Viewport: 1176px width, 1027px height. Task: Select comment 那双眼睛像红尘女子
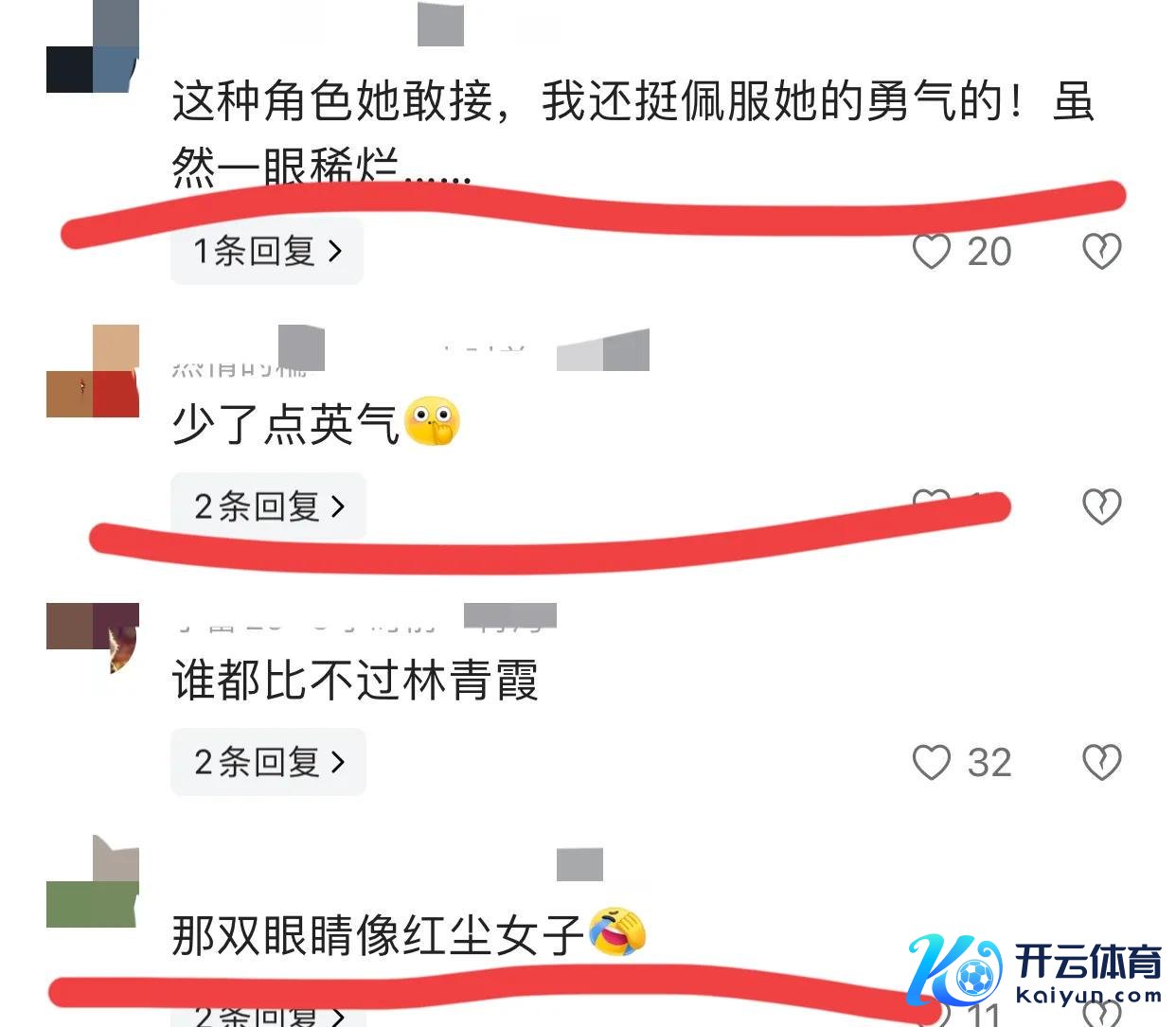pyautogui.click(x=378, y=935)
